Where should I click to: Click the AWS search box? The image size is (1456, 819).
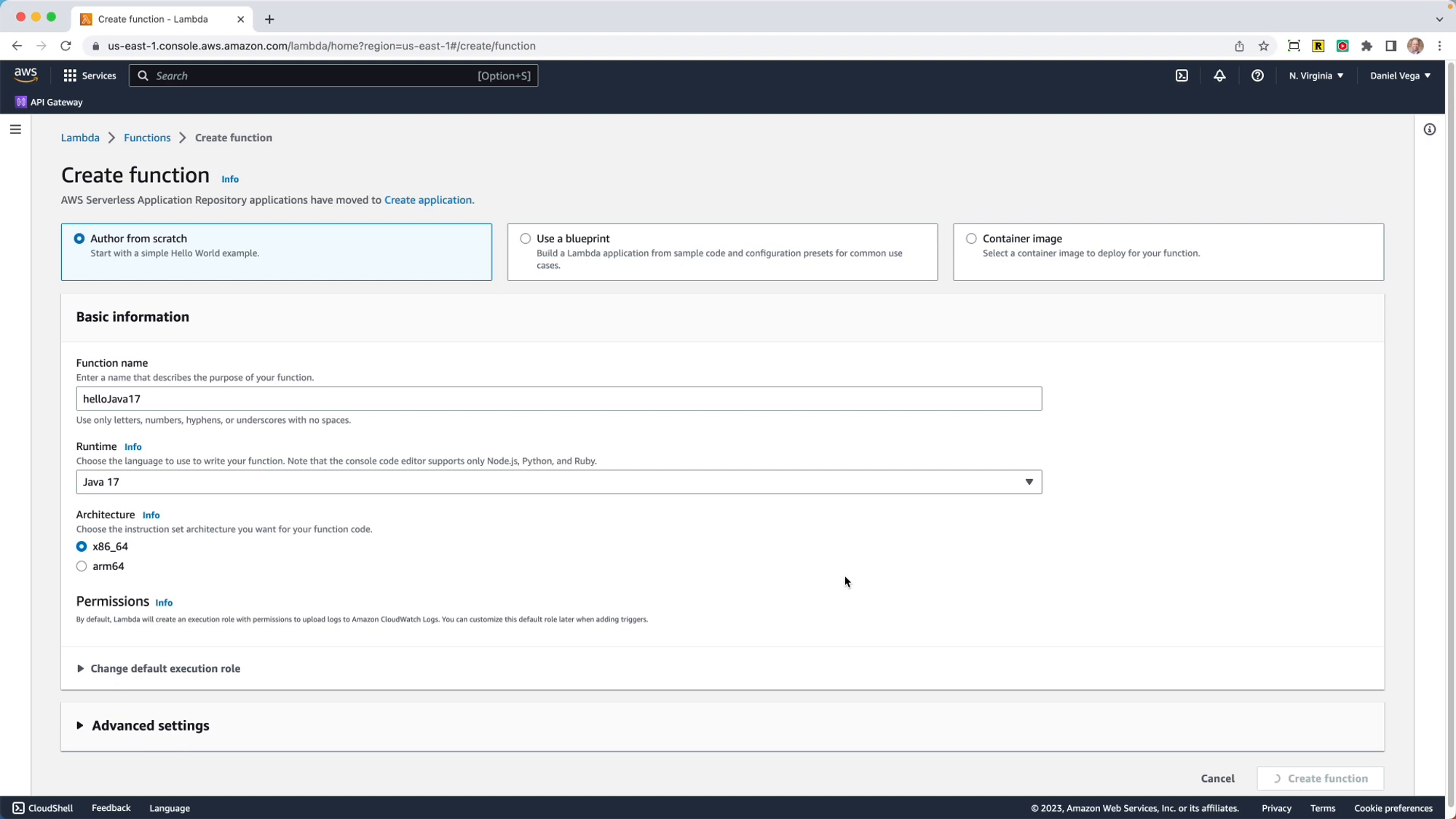point(333,76)
